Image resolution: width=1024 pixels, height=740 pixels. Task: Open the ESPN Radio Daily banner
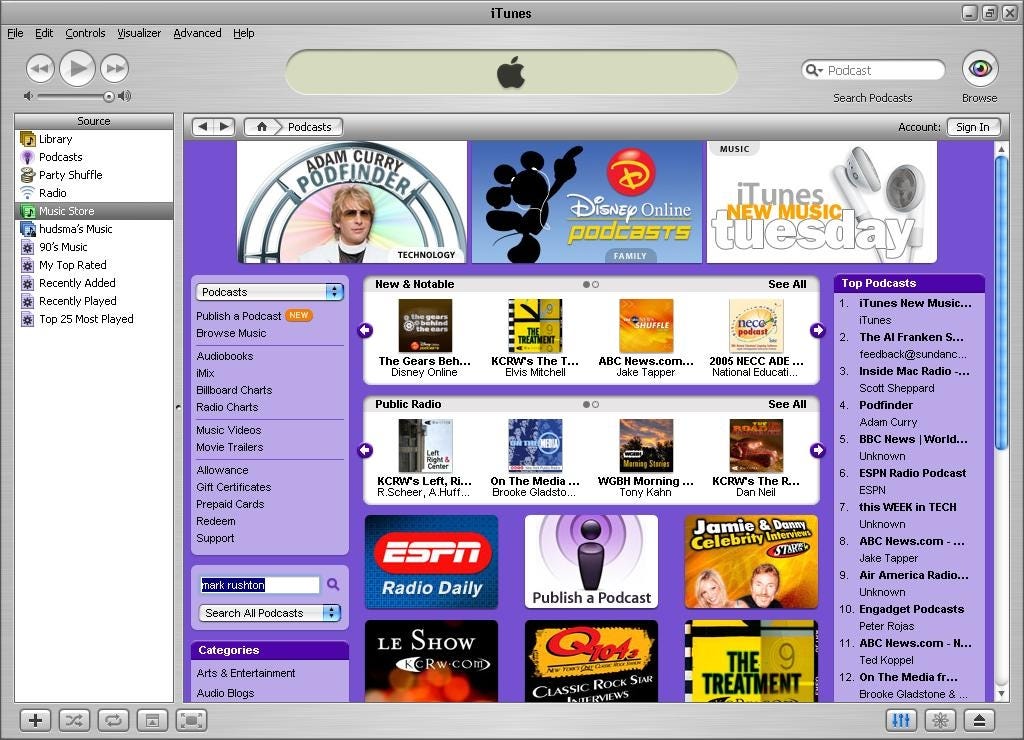[x=431, y=562]
